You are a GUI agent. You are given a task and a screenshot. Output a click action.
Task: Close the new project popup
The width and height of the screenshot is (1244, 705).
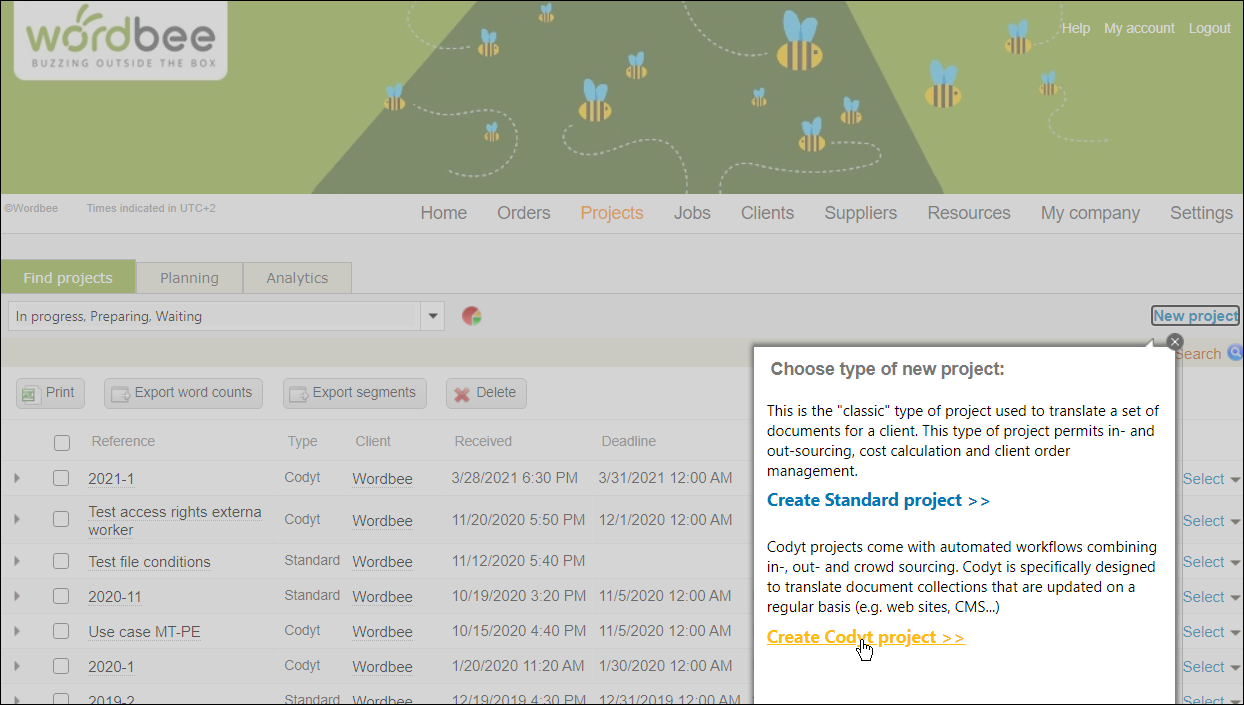[x=1175, y=342]
